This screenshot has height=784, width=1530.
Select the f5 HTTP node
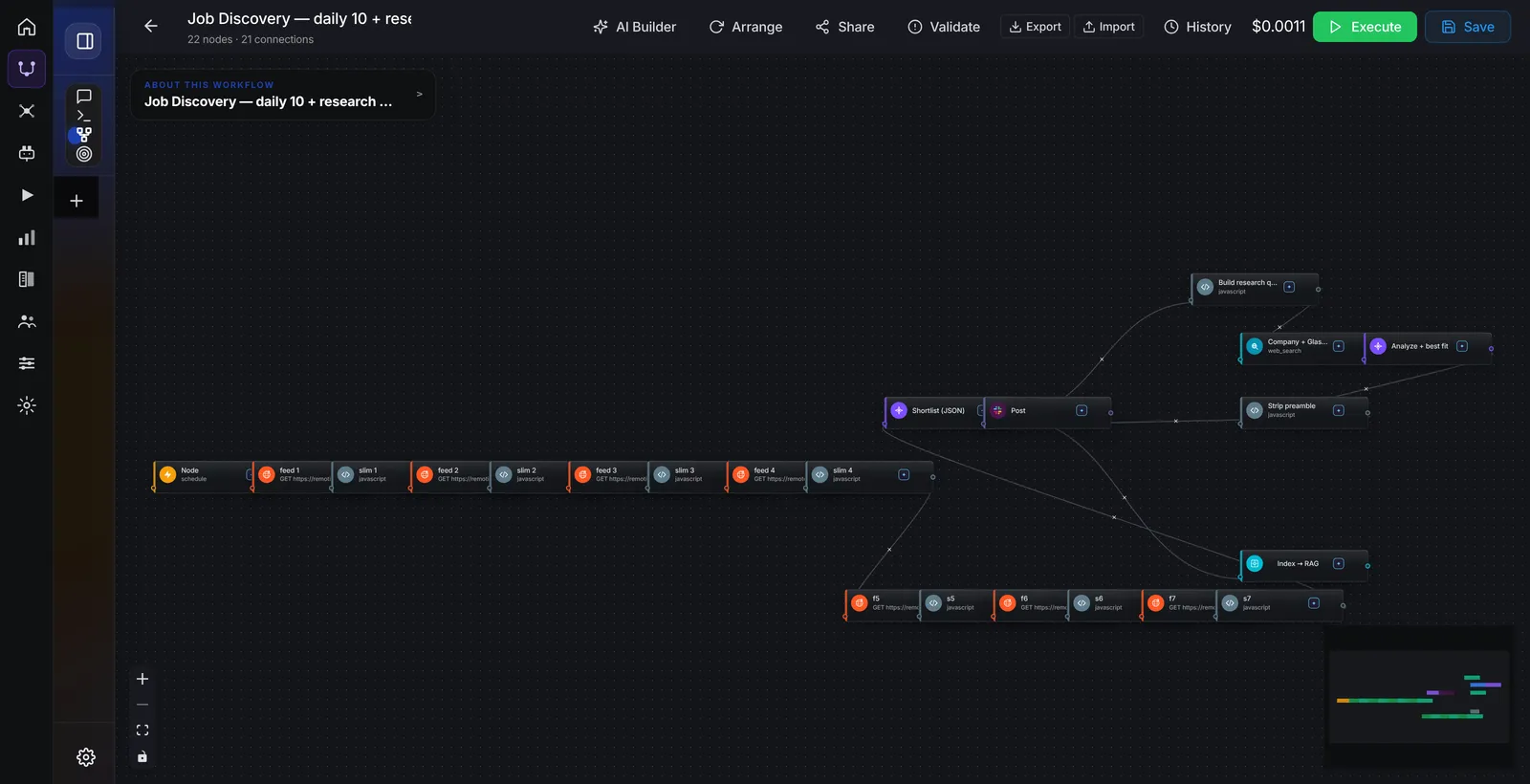883,603
